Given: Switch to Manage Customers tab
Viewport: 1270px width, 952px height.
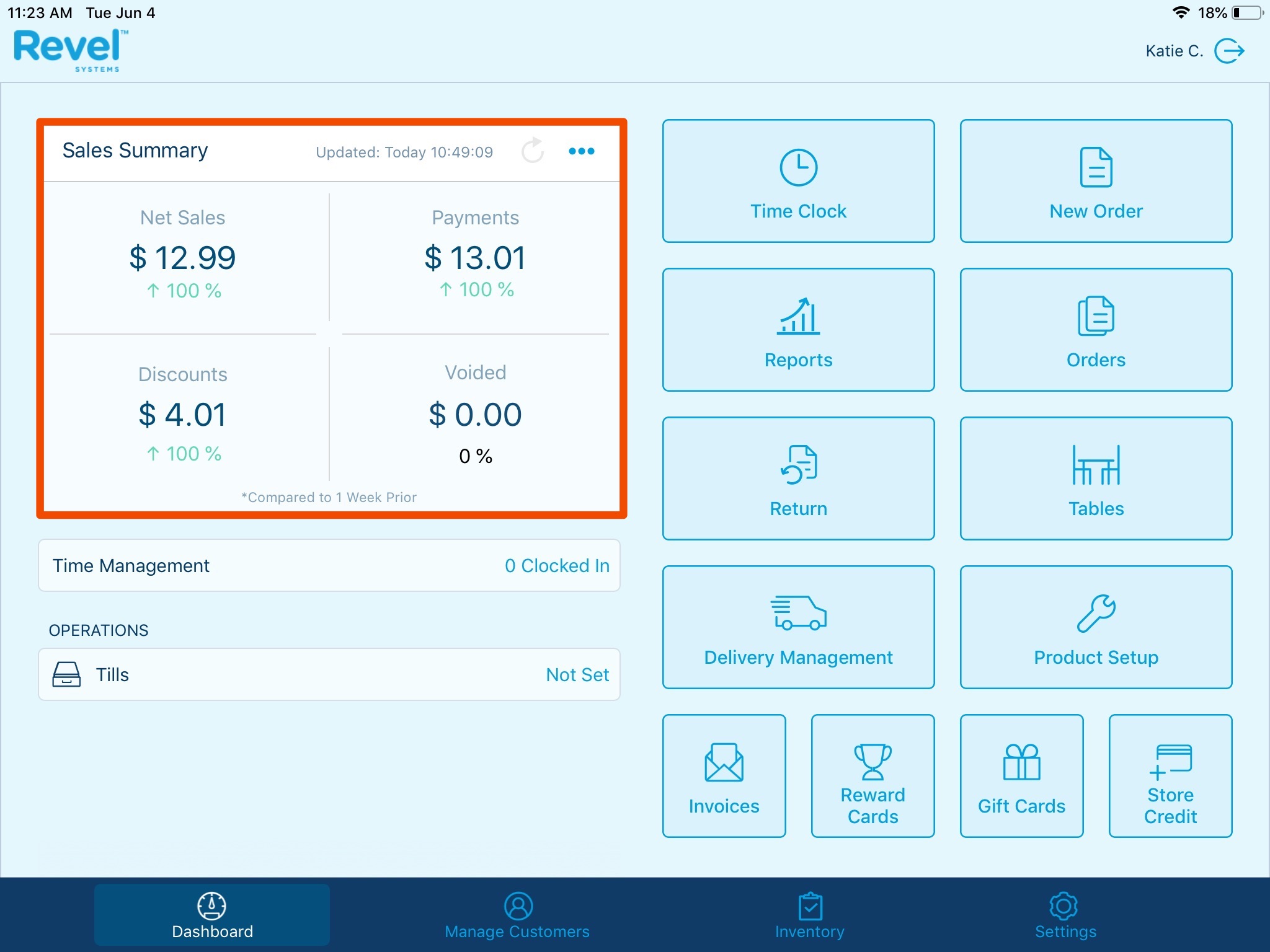Looking at the screenshot, I should 517,915.
